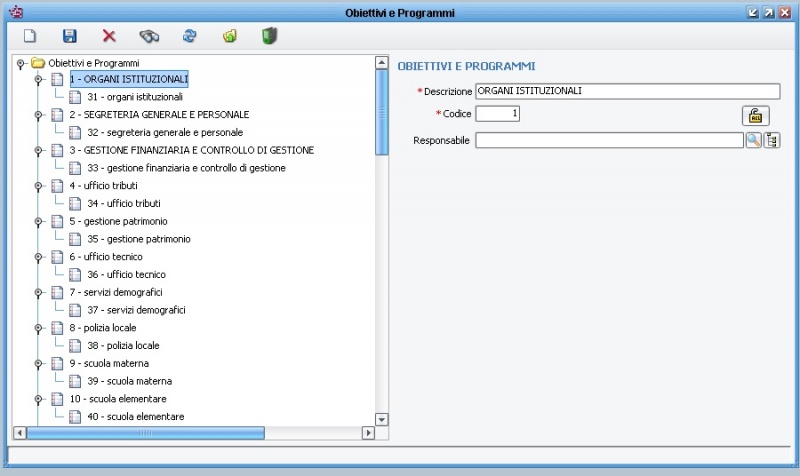Click the Responsabile input field
The width and height of the screenshot is (800, 476).
(609, 140)
